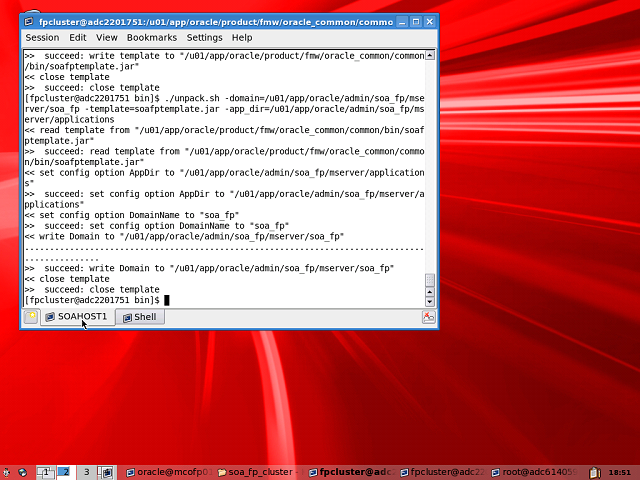Click the web browser globe icon in panel
Image resolution: width=640 pixels, height=480 pixels.
click(22, 473)
